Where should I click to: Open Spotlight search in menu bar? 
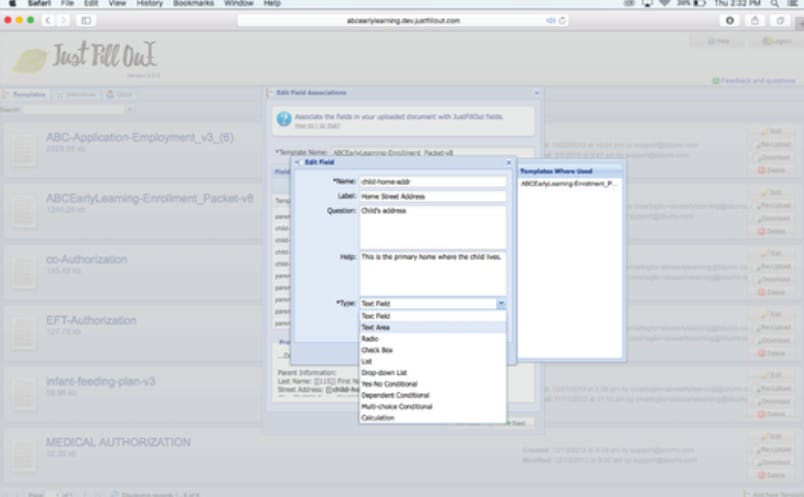774,3
